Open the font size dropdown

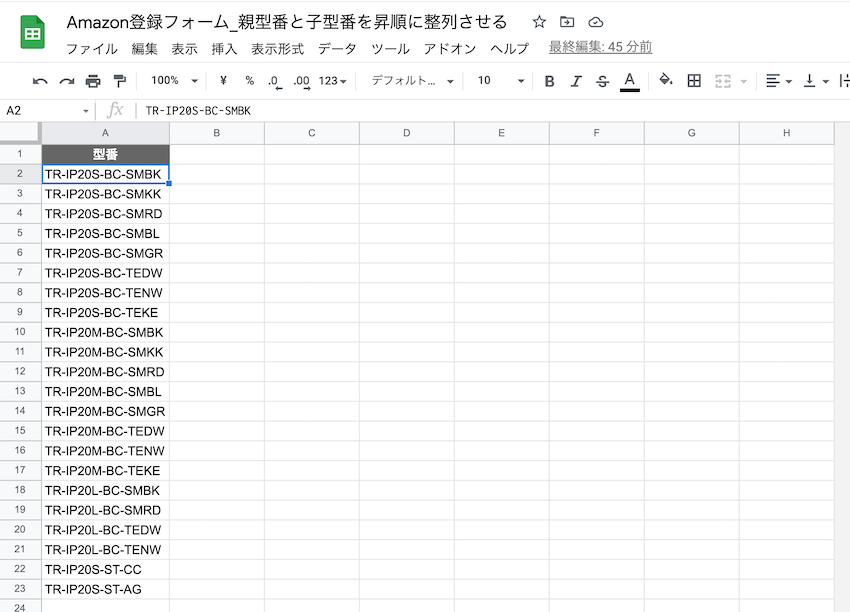coord(500,81)
